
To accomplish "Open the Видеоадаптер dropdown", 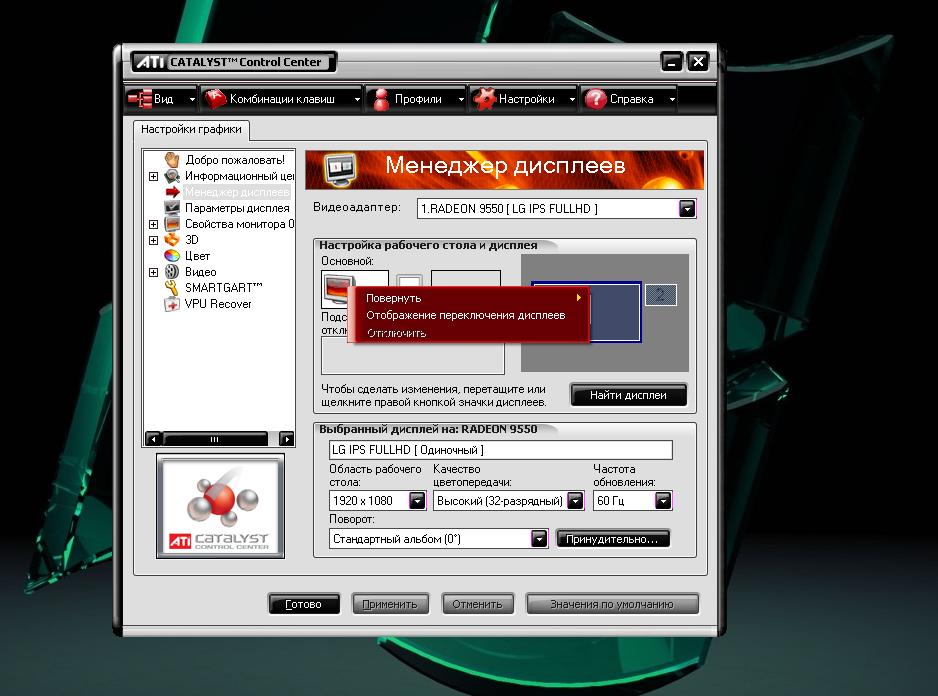I will (687, 208).
